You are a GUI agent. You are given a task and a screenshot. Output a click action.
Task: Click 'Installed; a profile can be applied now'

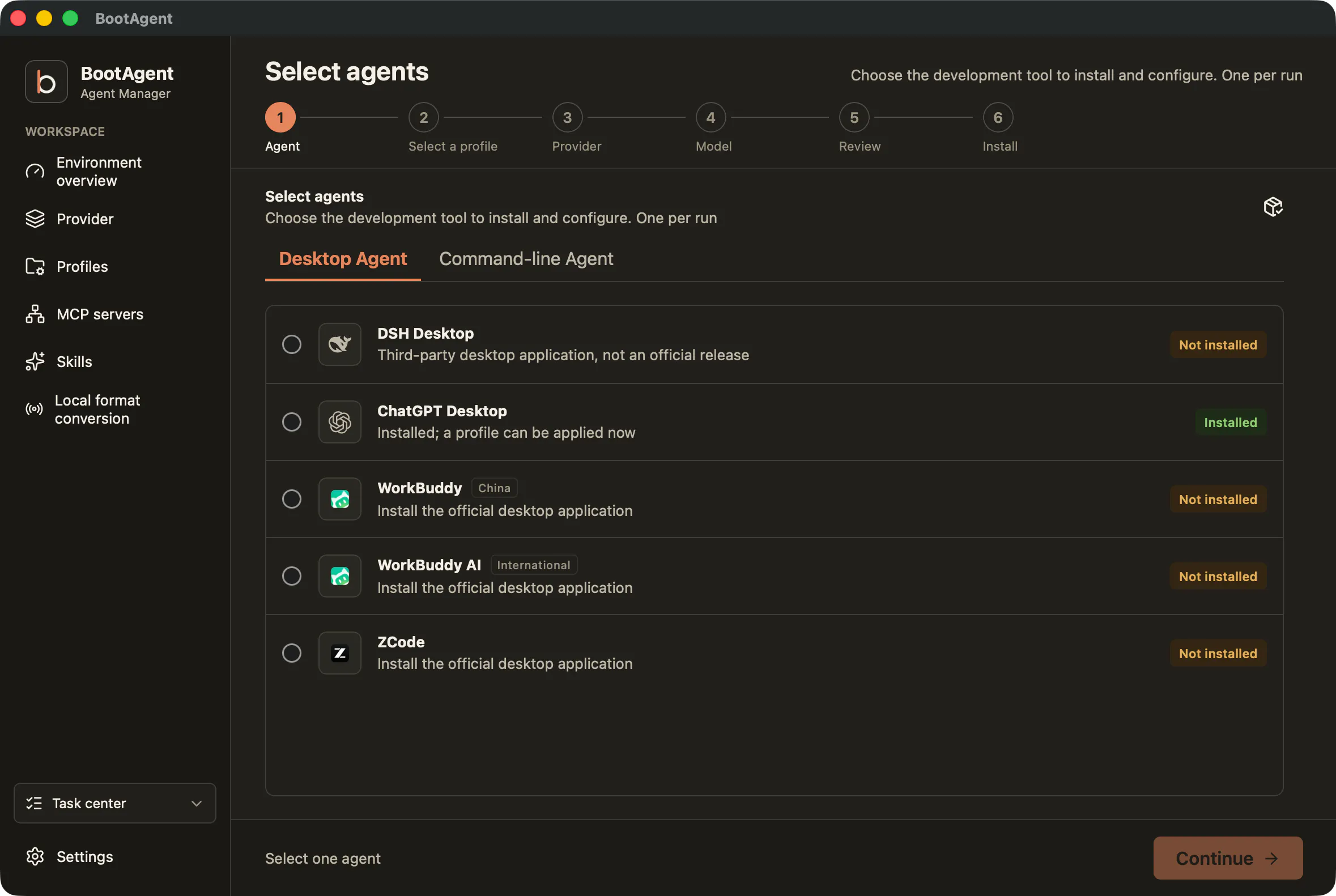click(x=506, y=433)
